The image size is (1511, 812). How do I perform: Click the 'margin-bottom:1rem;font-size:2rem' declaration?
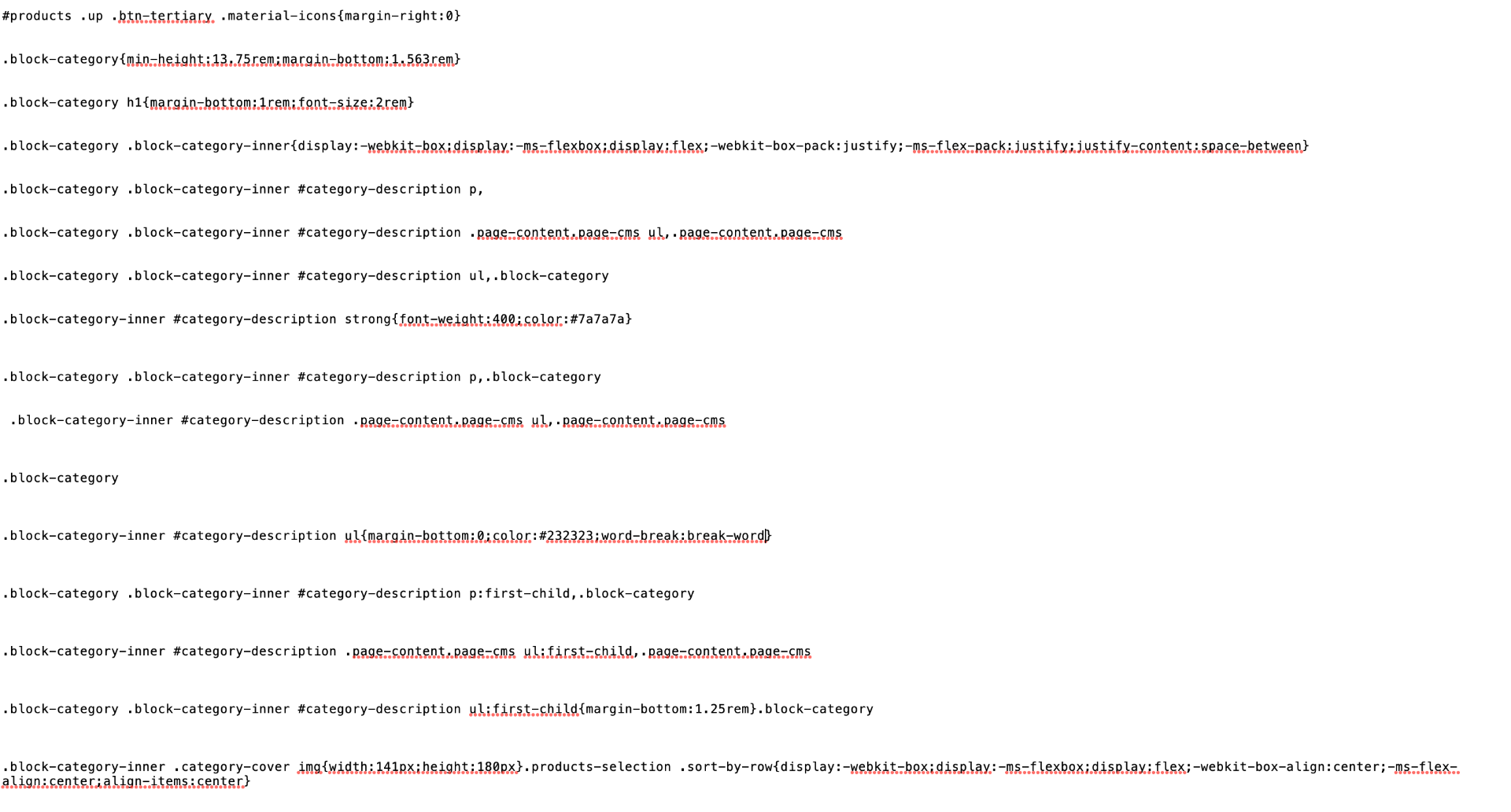[x=279, y=102]
